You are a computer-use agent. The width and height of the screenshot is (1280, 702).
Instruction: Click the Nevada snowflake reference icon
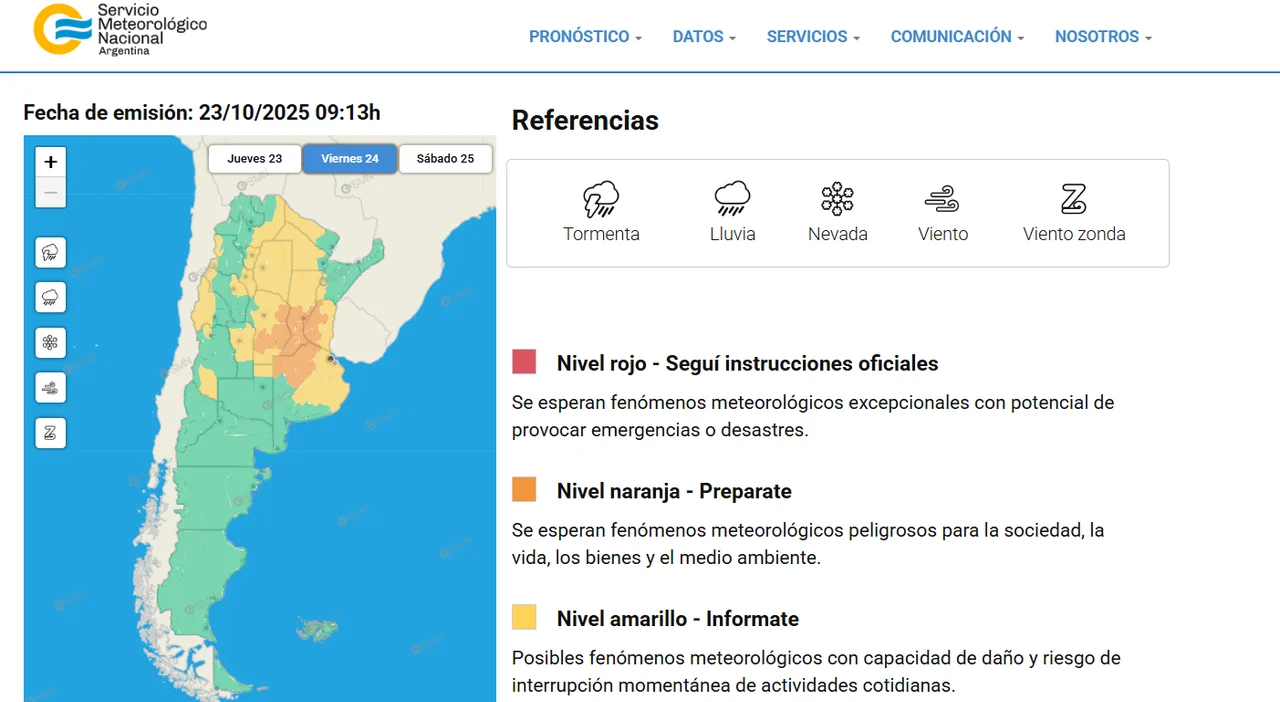point(837,200)
